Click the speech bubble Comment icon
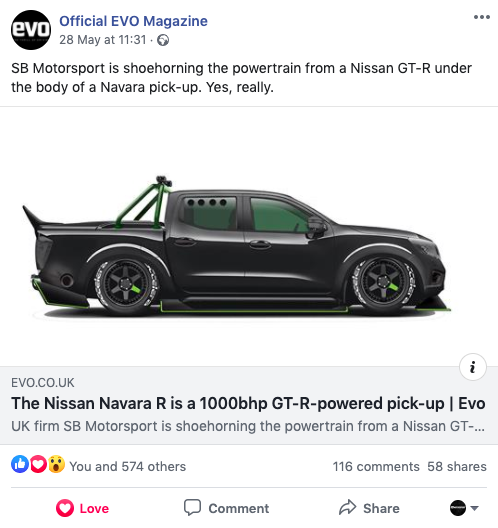 pyautogui.click(x=192, y=507)
